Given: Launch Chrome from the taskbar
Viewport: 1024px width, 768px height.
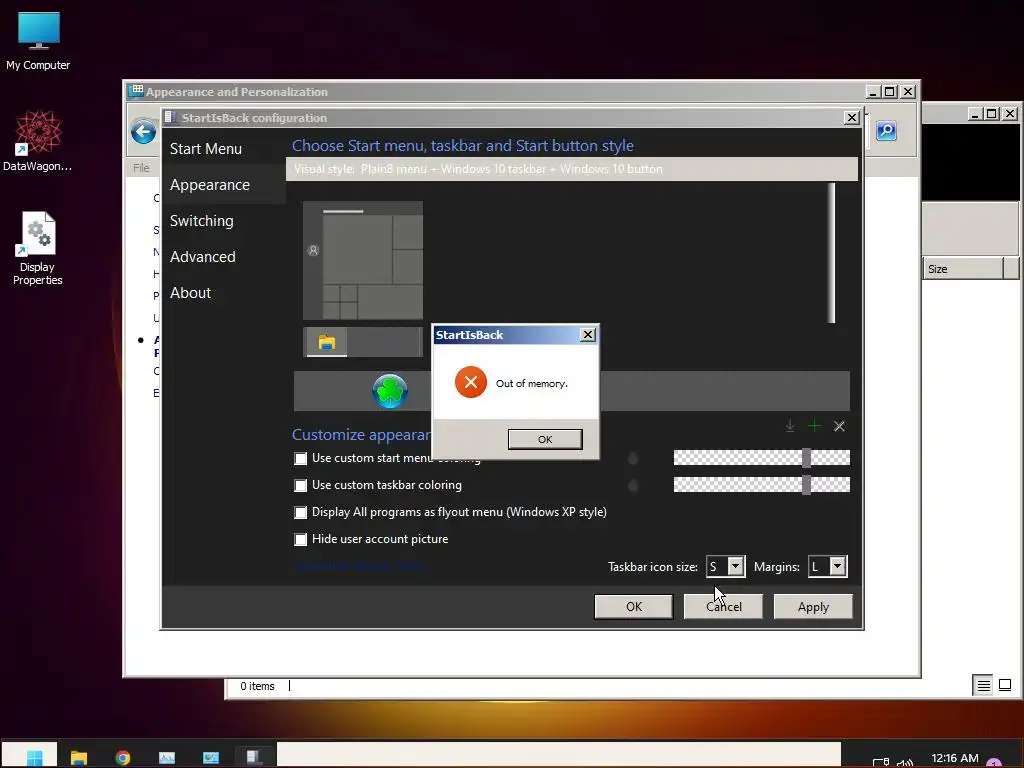Looking at the screenshot, I should [x=123, y=758].
